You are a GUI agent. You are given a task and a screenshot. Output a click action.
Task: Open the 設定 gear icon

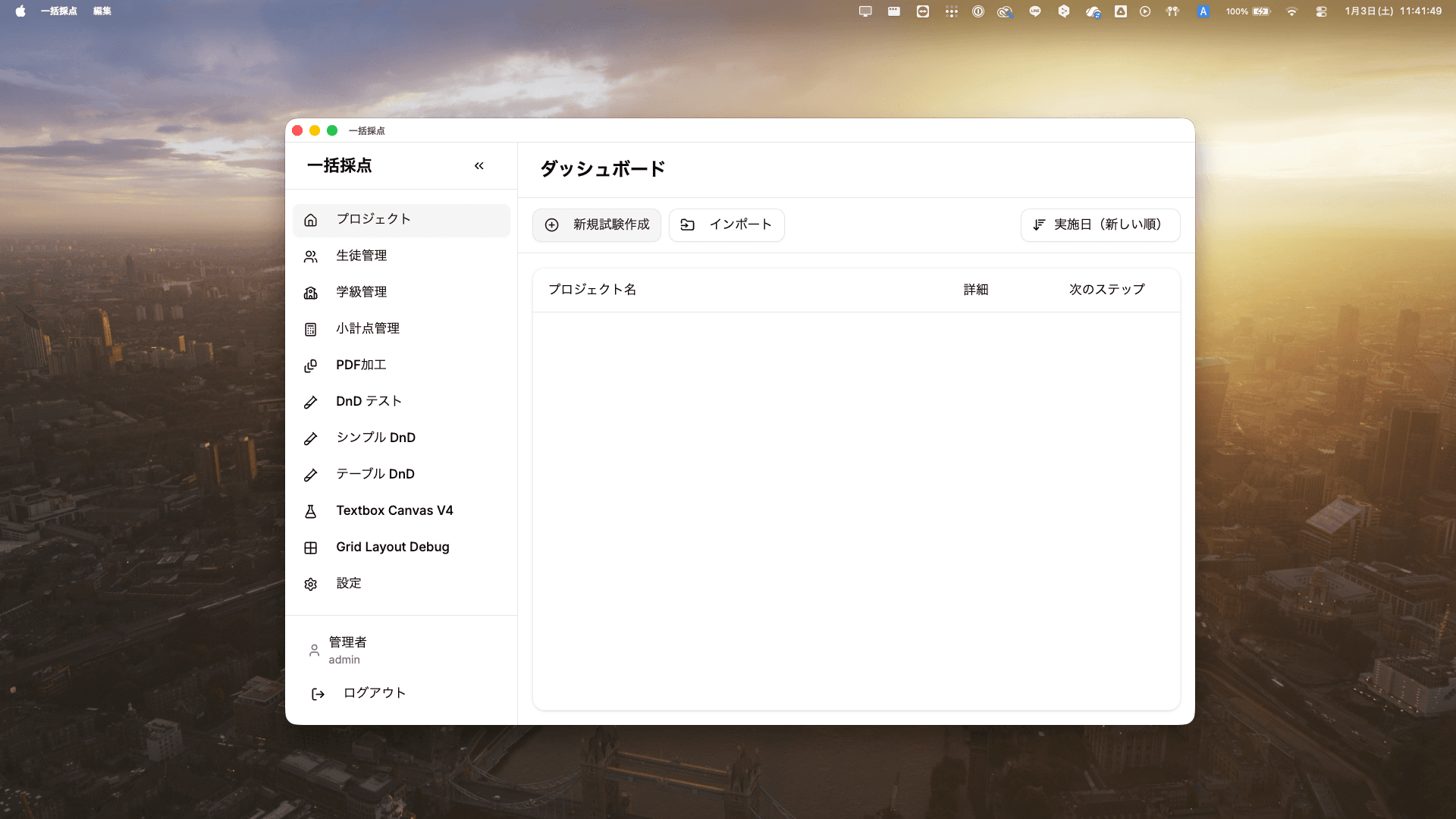pyautogui.click(x=310, y=583)
